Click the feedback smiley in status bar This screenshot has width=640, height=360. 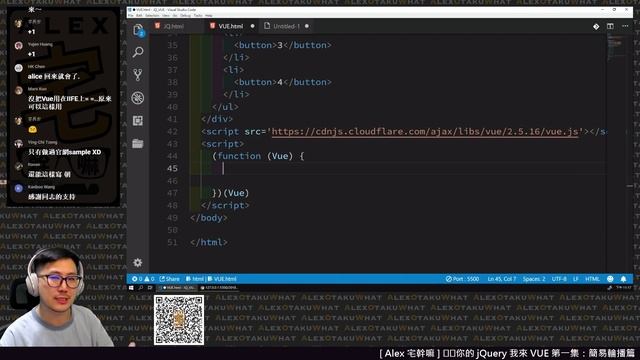610,279
